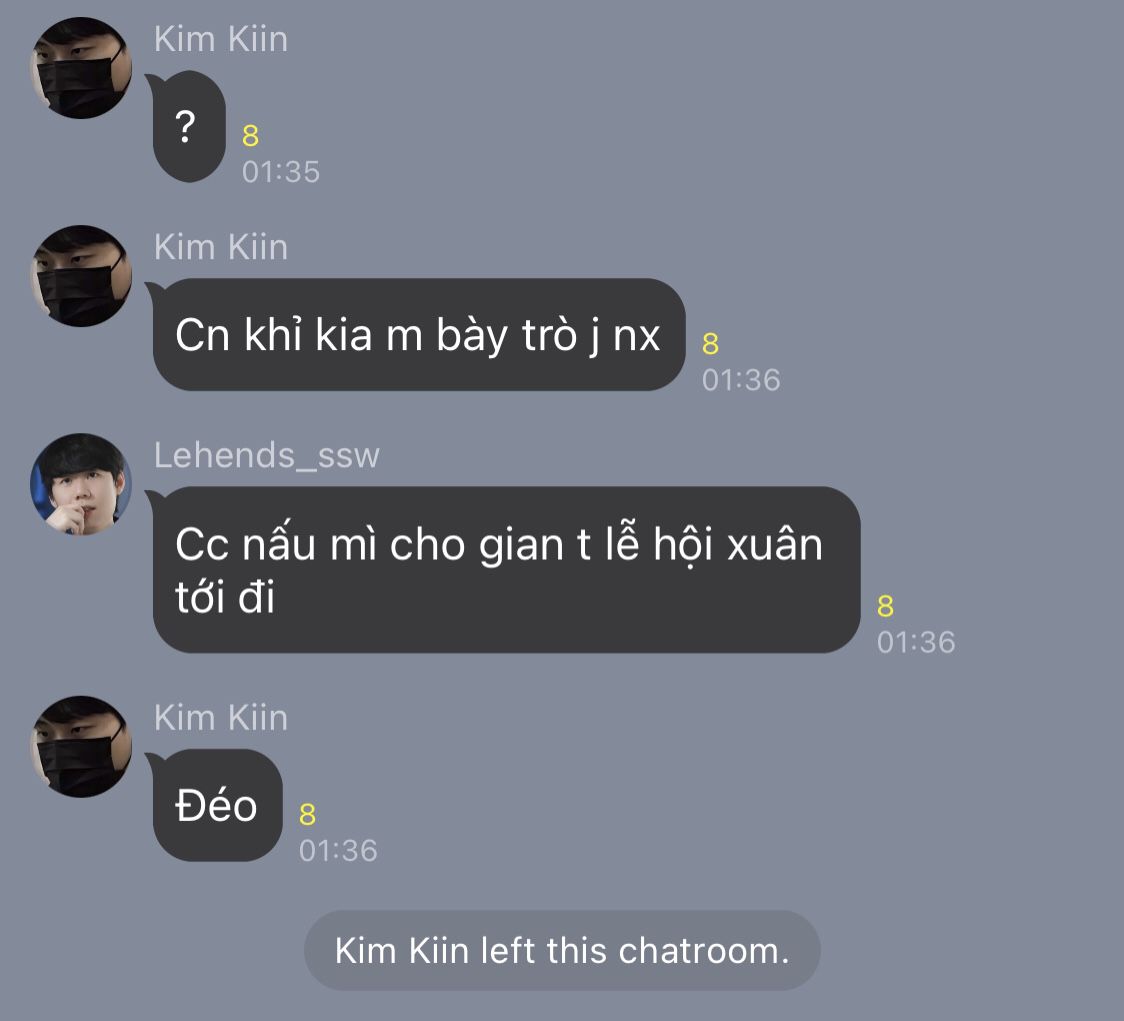Tap the 01:36 timestamp beside the "Đéo" message
1124x1021 pixels.
(x=338, y=851)
